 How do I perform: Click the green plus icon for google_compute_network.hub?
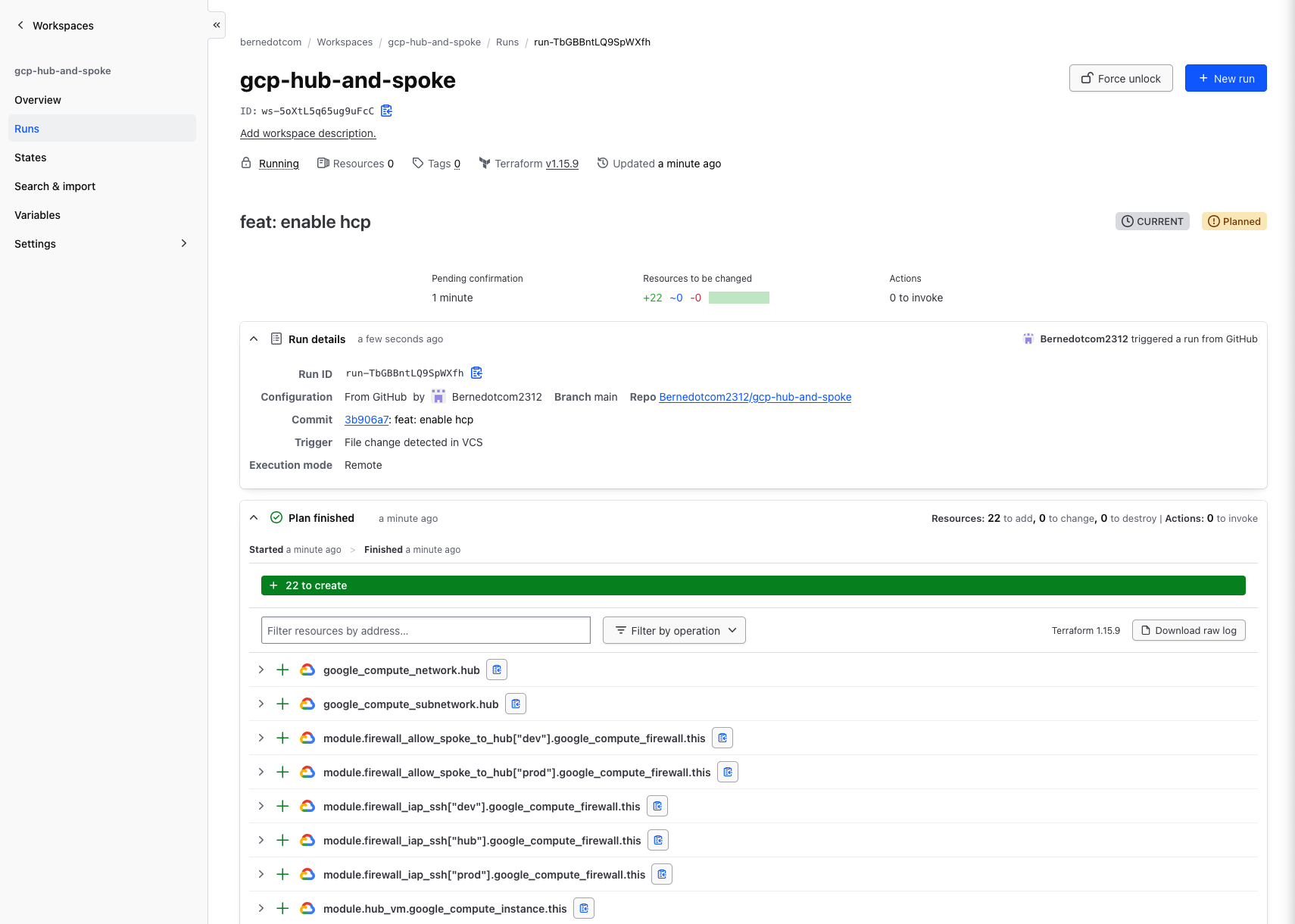pos(282,670)
